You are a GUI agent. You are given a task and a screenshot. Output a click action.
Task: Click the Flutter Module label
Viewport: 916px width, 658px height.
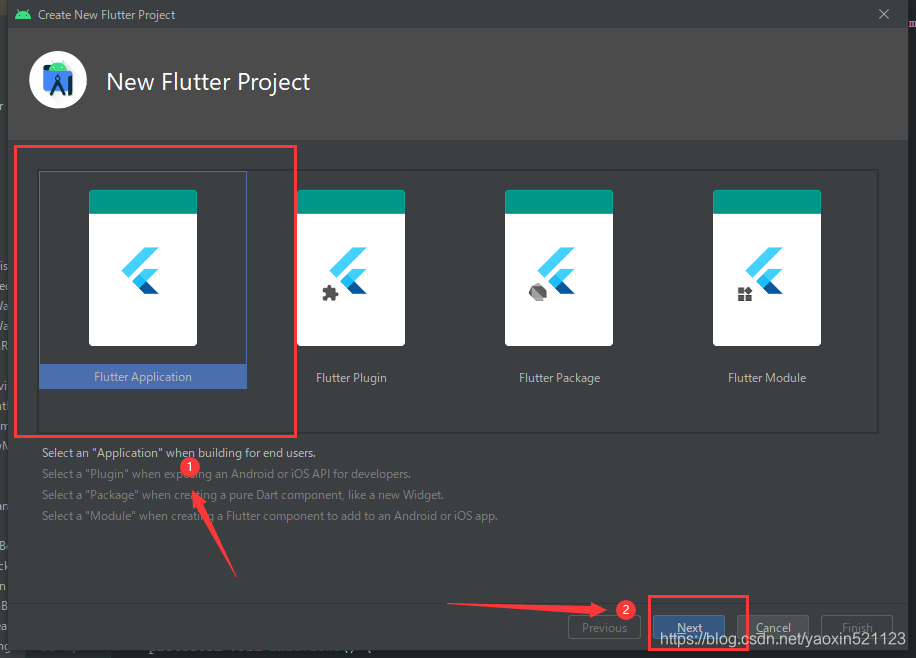click(x=767, y=378)
